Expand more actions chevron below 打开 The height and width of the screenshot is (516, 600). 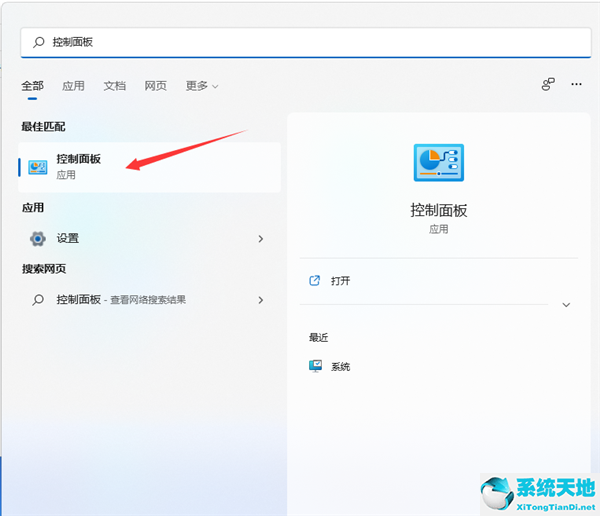point(566,305)
